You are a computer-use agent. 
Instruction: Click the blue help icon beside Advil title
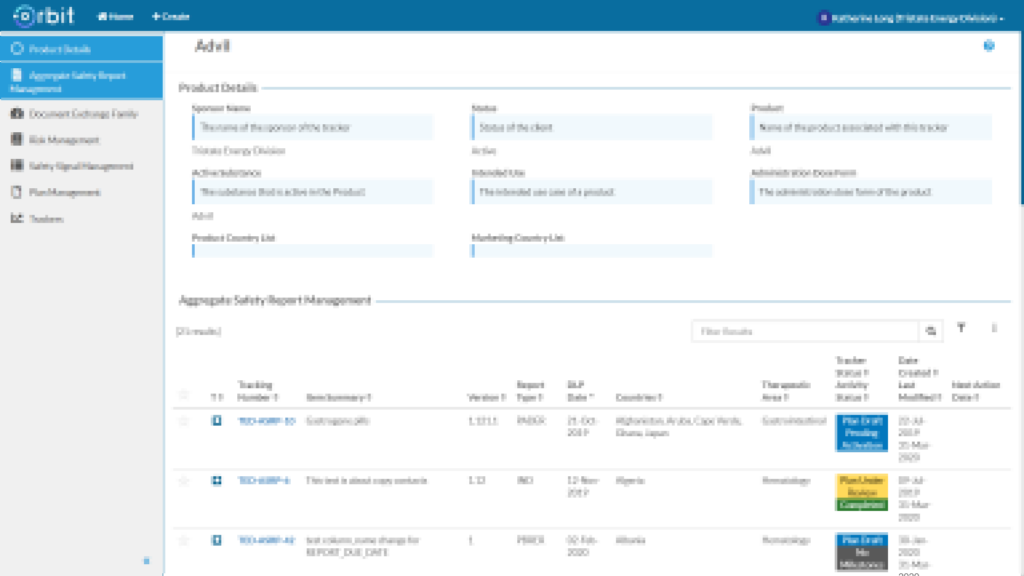point(989,46)
